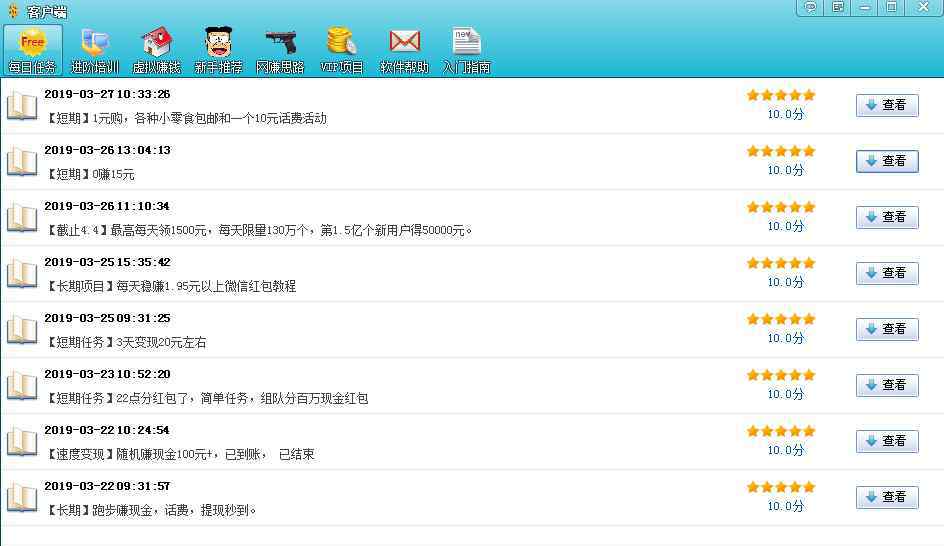Click 查看 for the 0赚15元 task
Viewport: 944px width, 546px height.
coord(887,161)
